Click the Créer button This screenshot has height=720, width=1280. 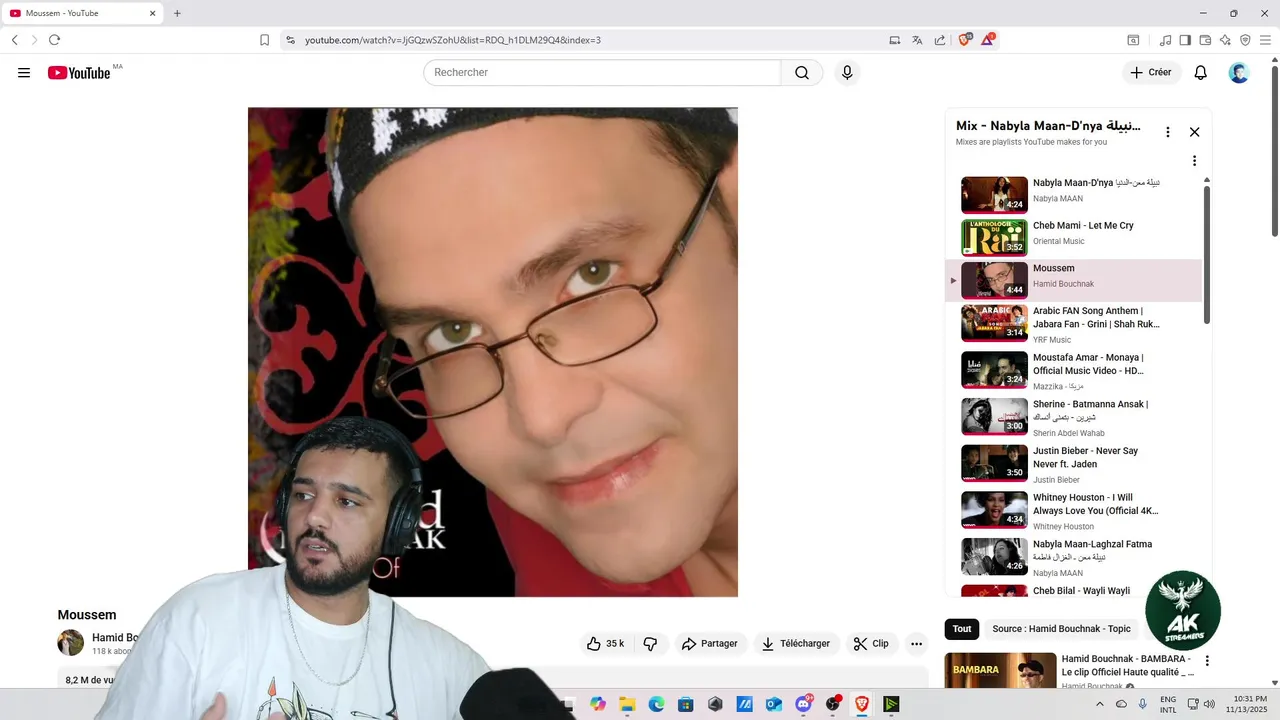(x=1151, y=73)
